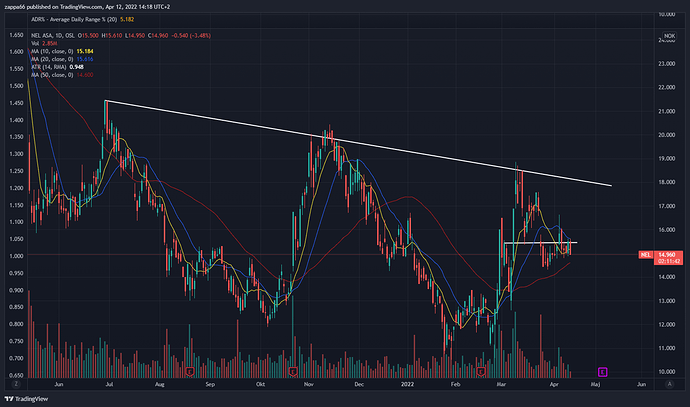Click the ADR% value 5.182

pyautogui.click(x=127, y=19)
